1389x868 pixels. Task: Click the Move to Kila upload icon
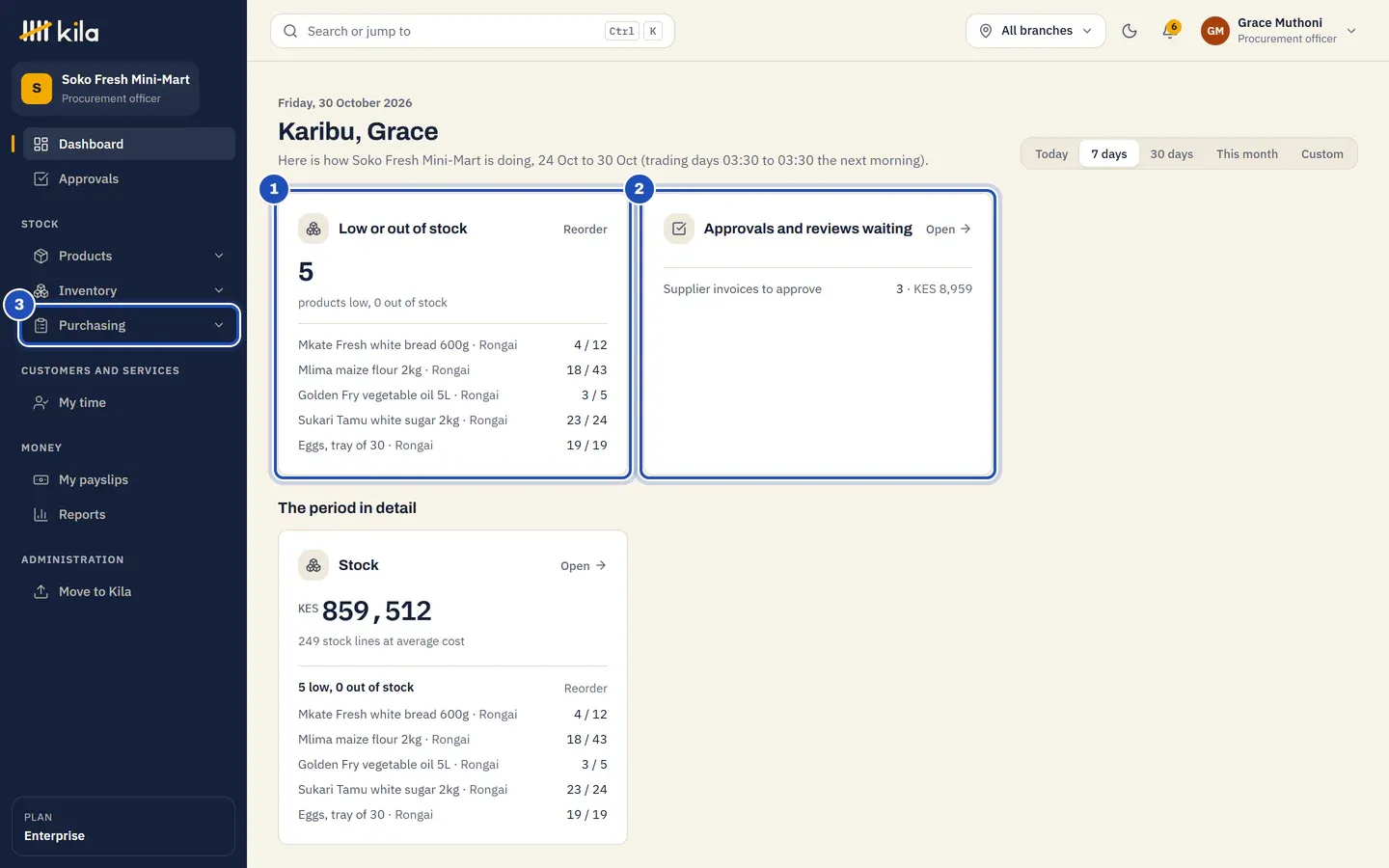click(41, 591)
